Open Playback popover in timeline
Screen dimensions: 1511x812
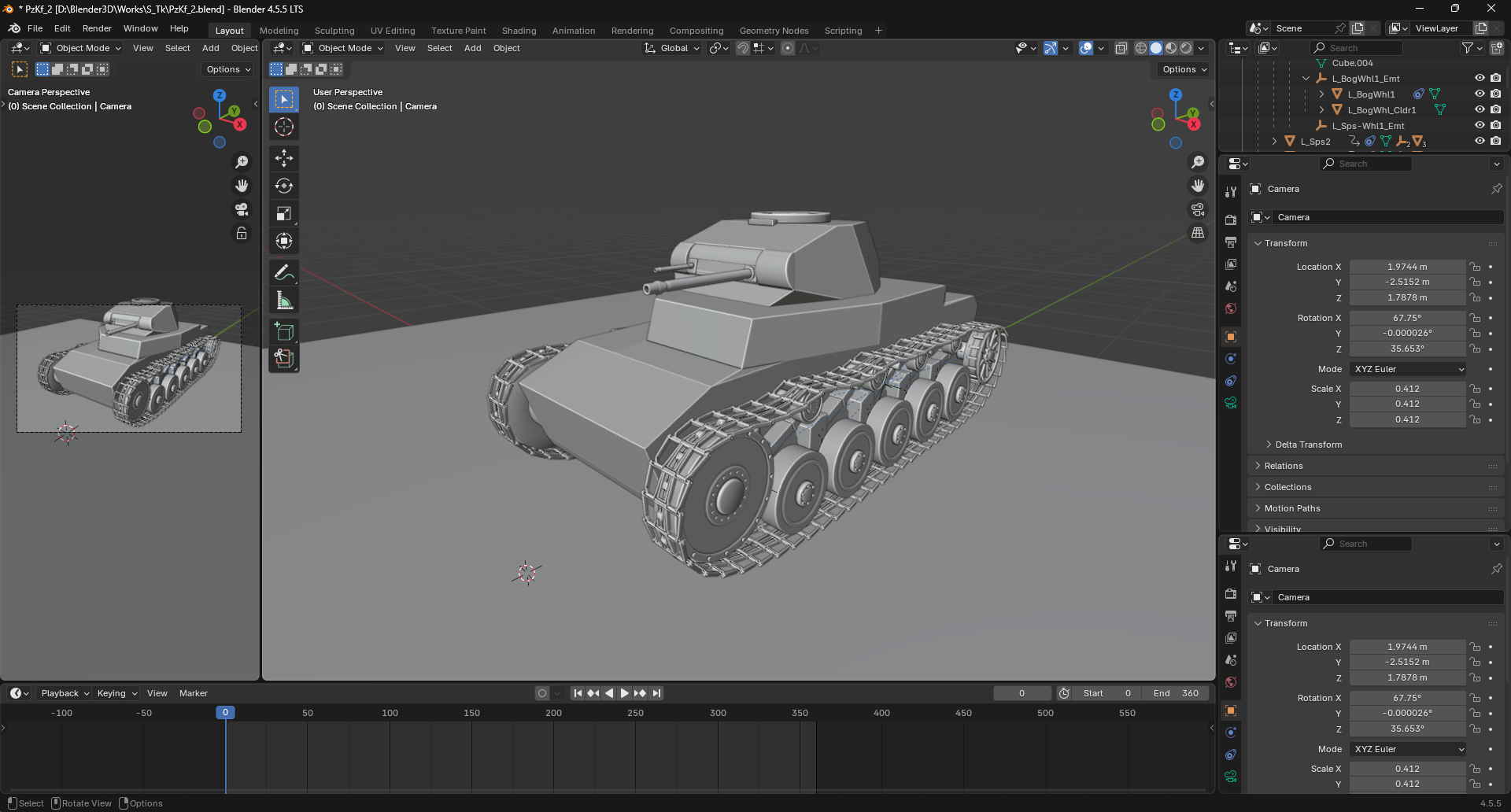(65, 693)
